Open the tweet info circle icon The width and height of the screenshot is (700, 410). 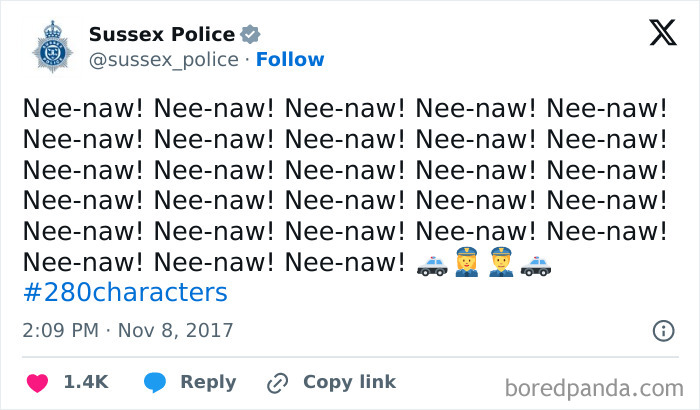(662, 330)
